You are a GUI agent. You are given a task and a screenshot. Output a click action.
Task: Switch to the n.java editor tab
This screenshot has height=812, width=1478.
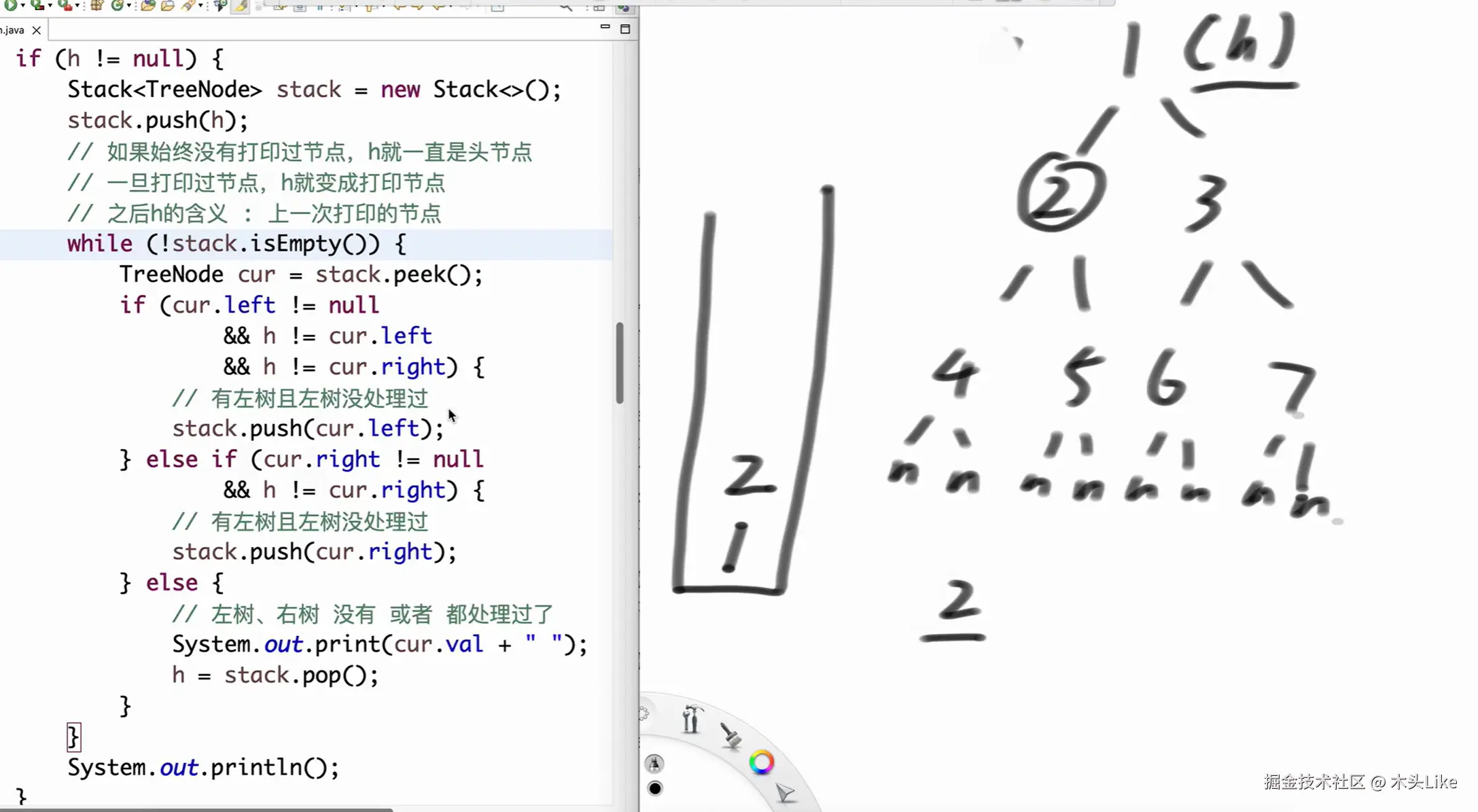(x=14, y=30)
